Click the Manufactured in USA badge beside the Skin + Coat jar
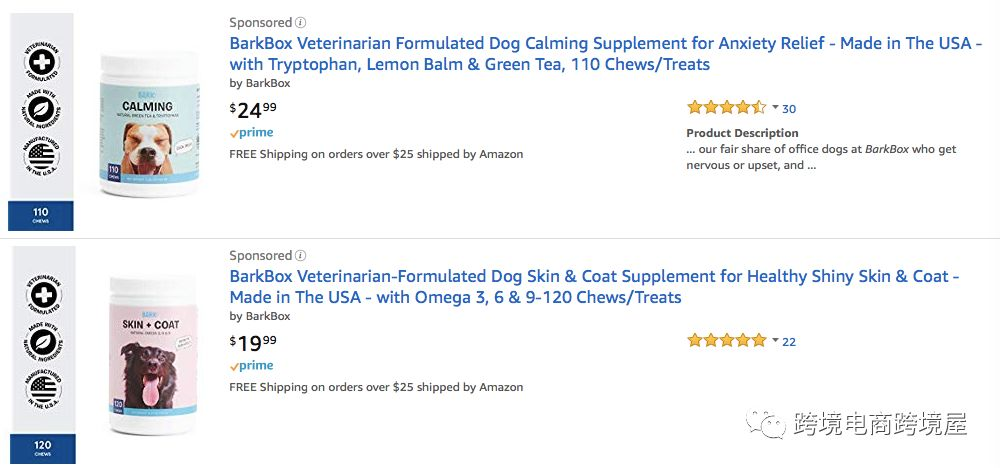Image resolution: width=1000 pixels, height=468 pixels. pos(43,388)
